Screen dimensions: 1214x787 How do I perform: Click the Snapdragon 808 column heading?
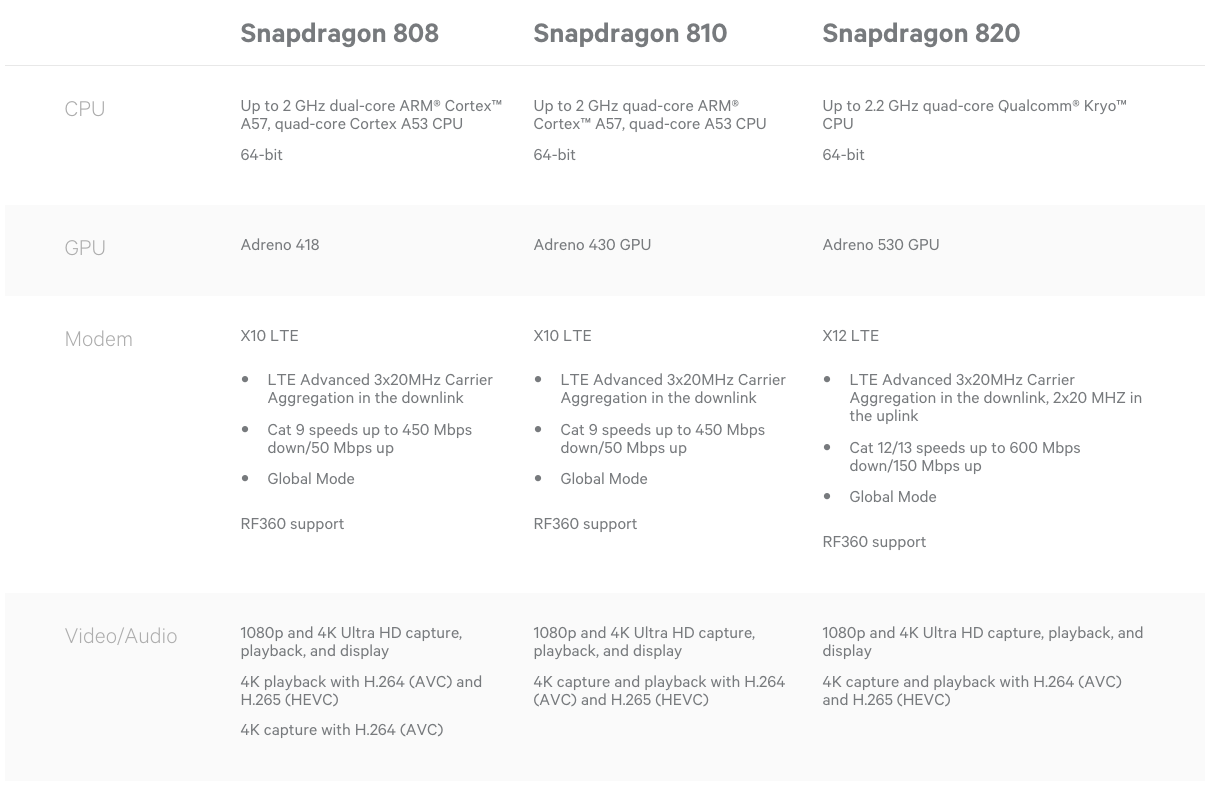point(339,33)
